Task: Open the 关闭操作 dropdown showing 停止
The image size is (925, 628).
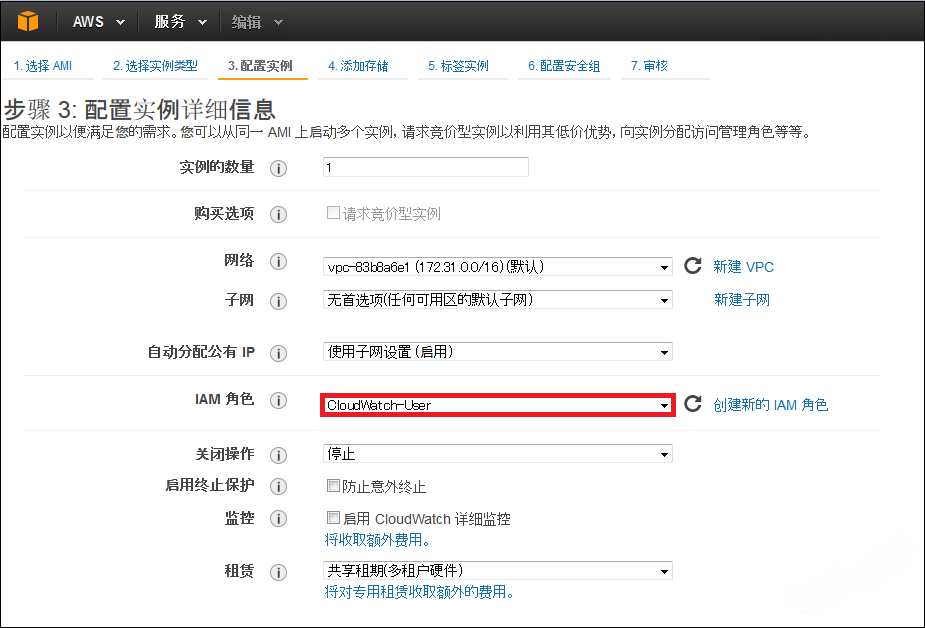Action: pyautogui.click(x=498, y=454)
